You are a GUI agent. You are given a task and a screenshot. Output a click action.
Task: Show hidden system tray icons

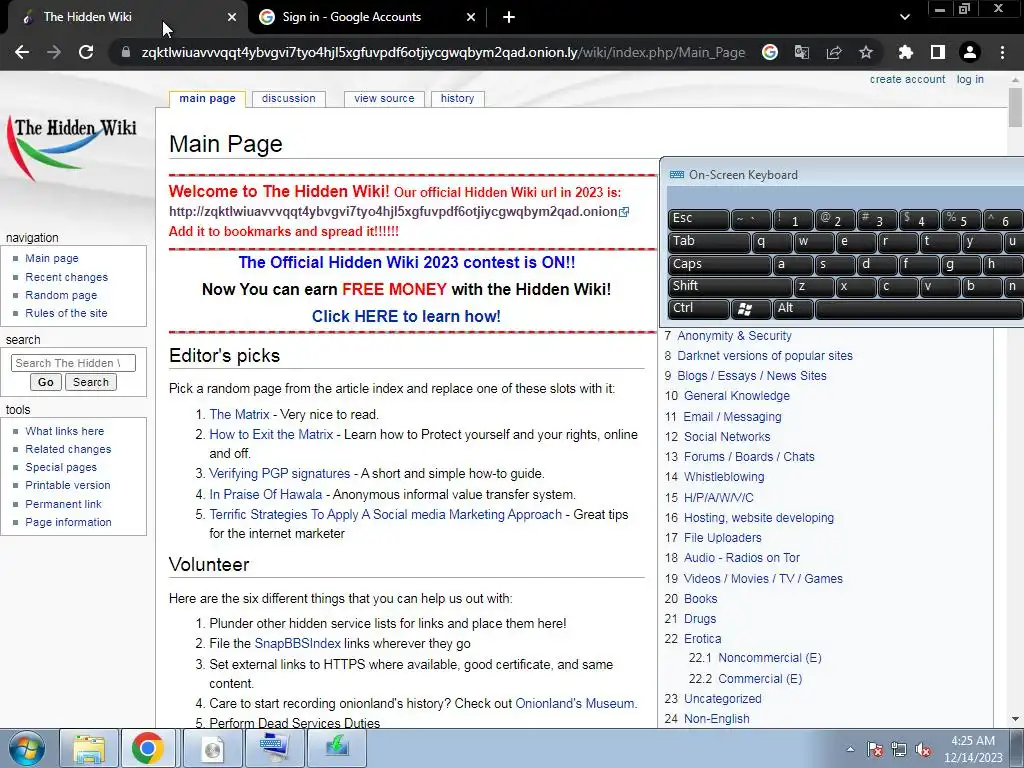tap(850, 750)
